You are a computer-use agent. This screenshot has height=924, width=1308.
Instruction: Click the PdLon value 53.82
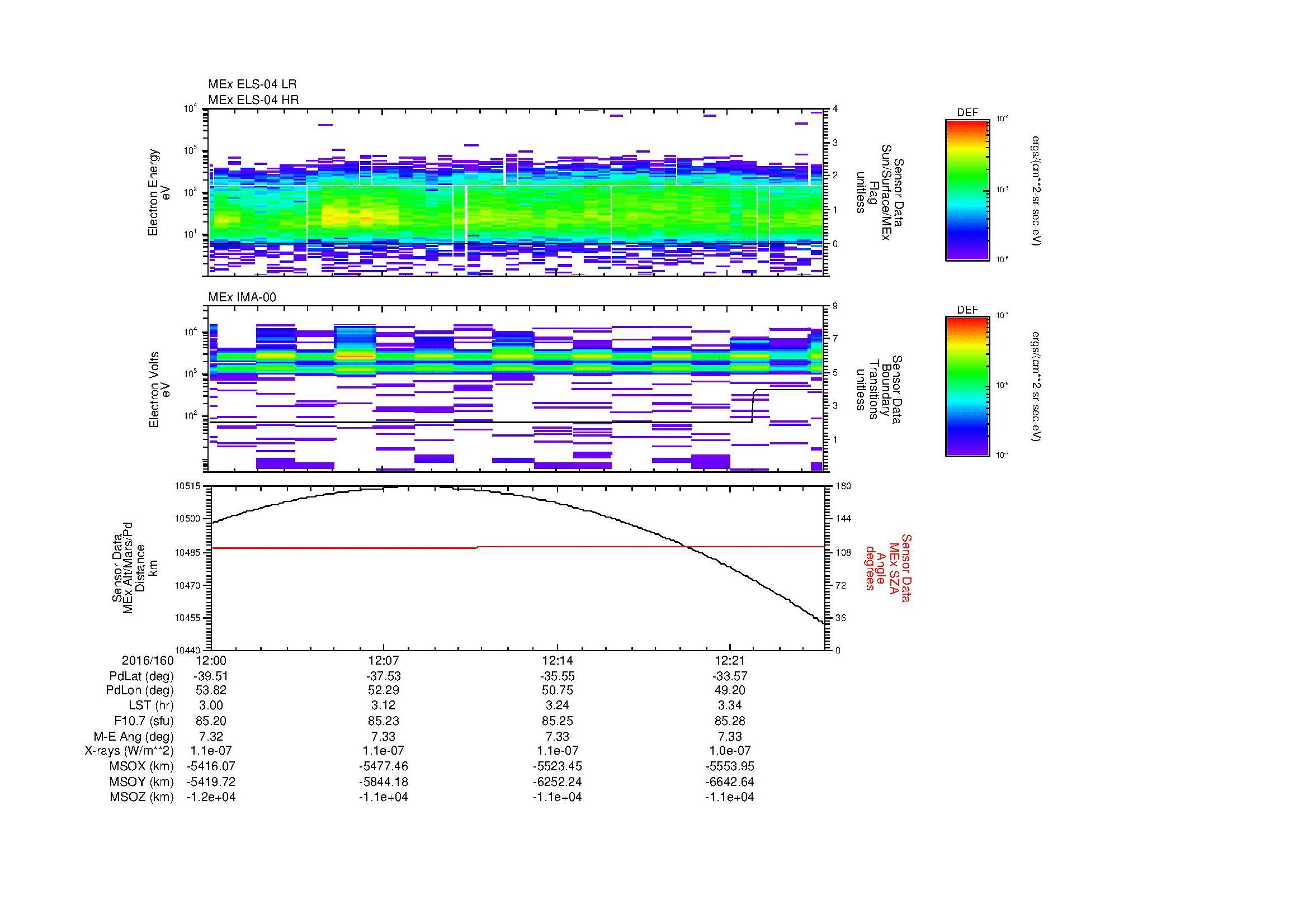pos(211,690)
